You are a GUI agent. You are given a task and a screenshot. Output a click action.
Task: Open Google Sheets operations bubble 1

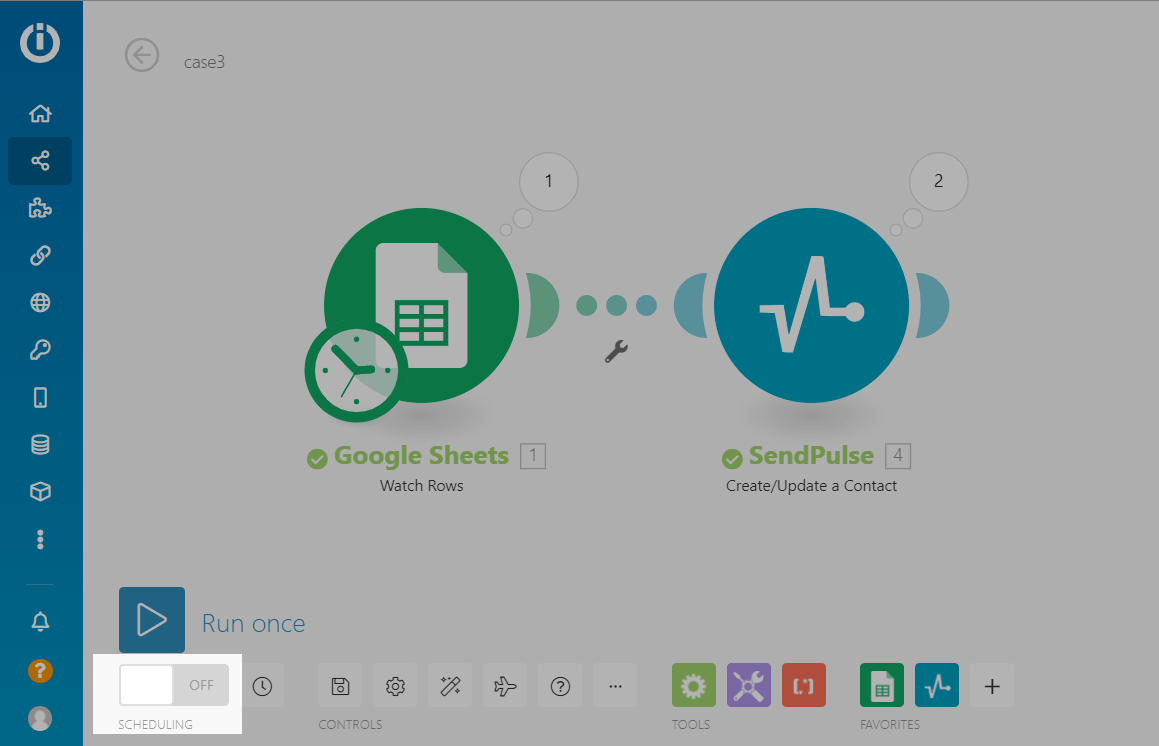[x=548, y=182]
